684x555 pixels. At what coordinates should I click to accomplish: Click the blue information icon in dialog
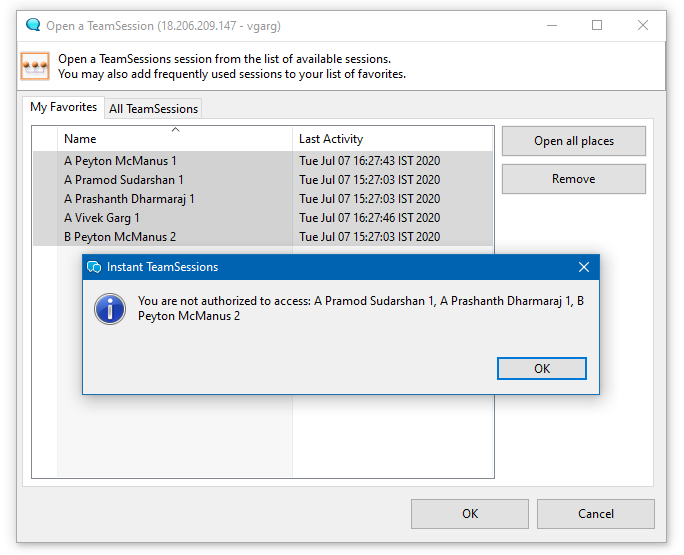(x=110, y=309)
